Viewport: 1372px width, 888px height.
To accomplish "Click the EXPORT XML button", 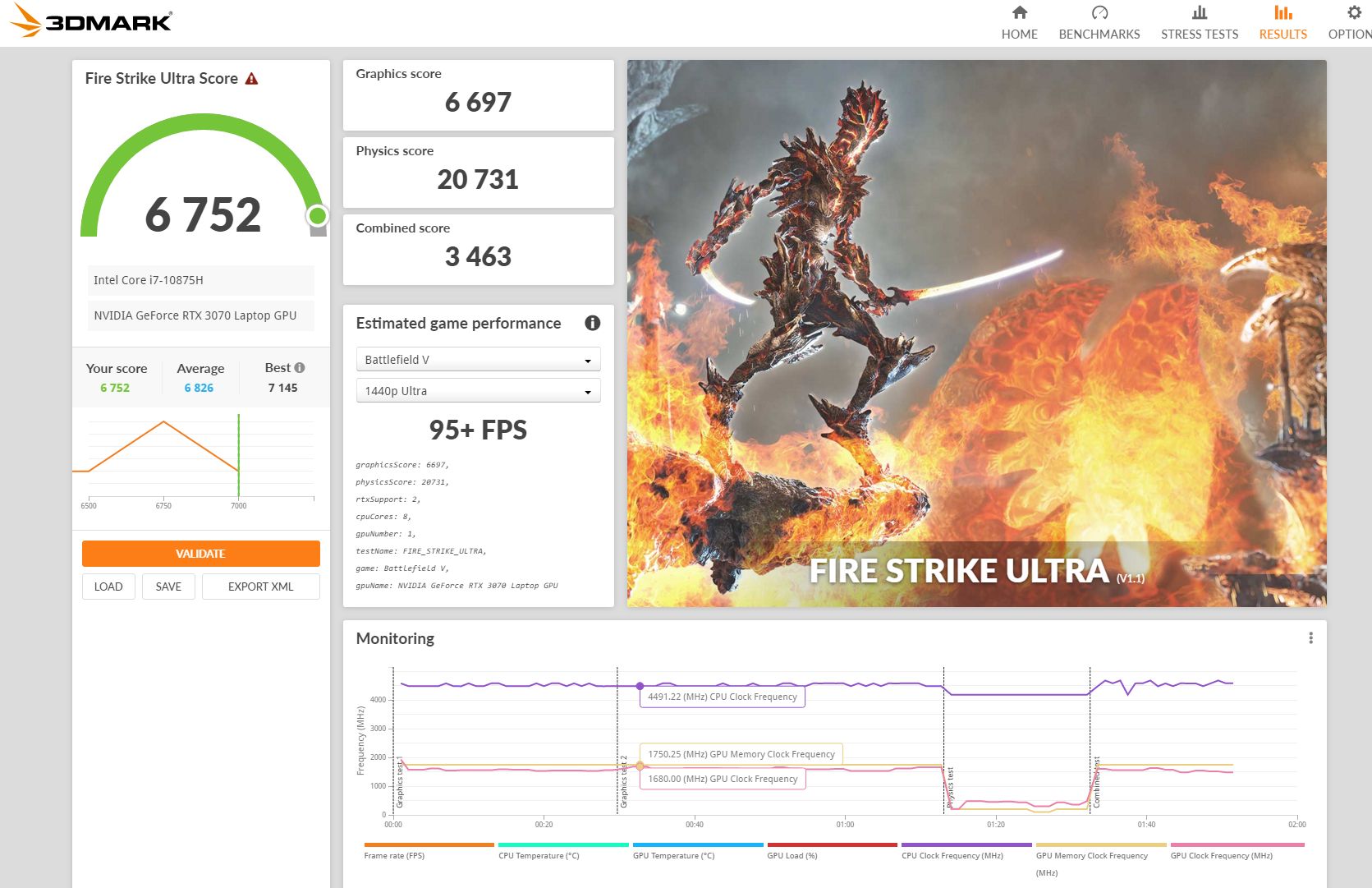I will pos(260,587).
